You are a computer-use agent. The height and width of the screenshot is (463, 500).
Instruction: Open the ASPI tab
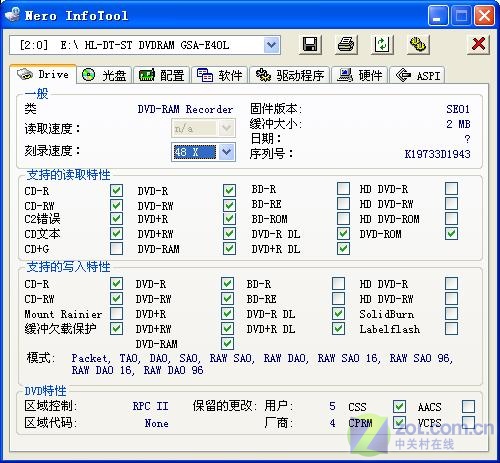coord(417,75)
